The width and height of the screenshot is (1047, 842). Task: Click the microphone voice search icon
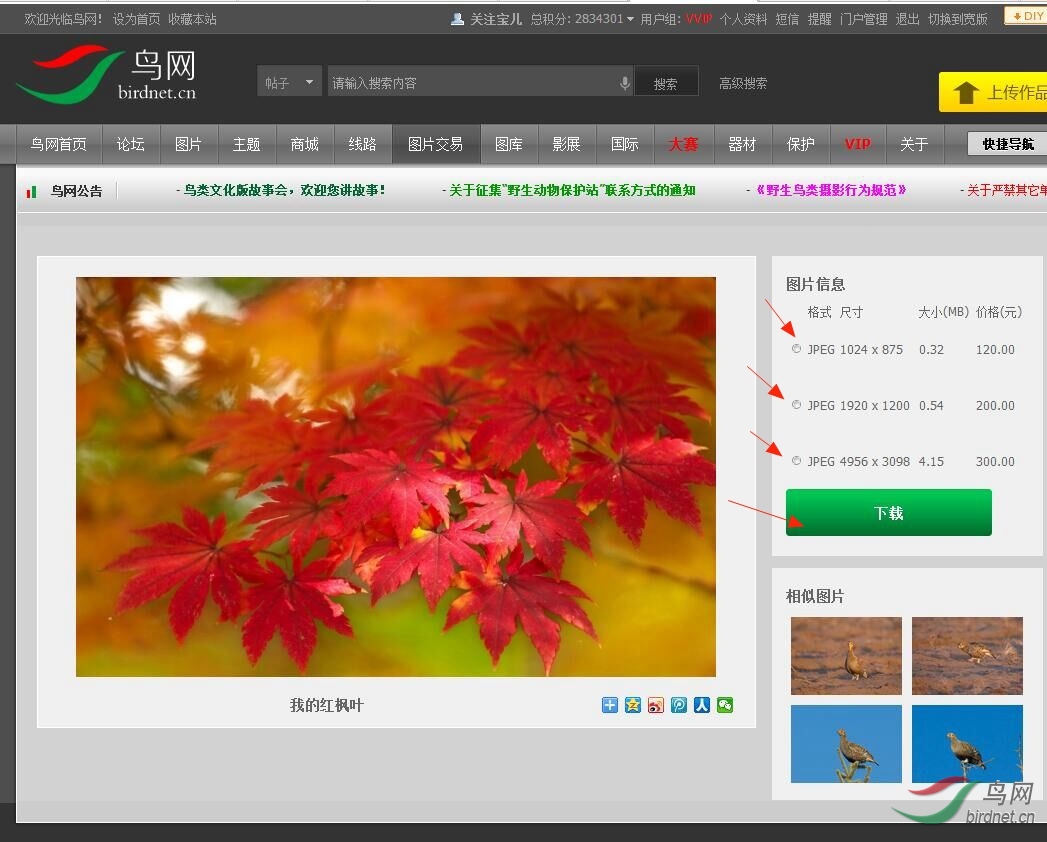click(x=625, y=83)
